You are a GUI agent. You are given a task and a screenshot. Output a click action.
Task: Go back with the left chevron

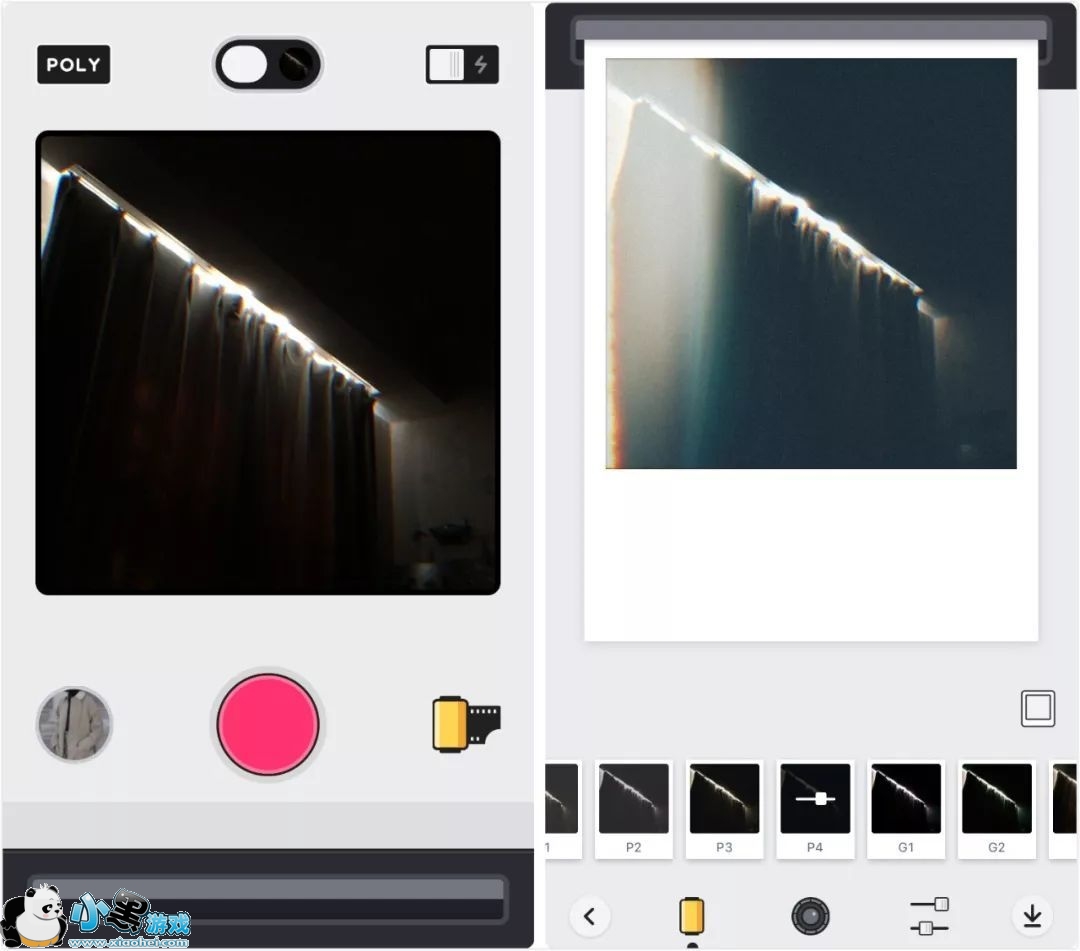click(x=590, y=917)
